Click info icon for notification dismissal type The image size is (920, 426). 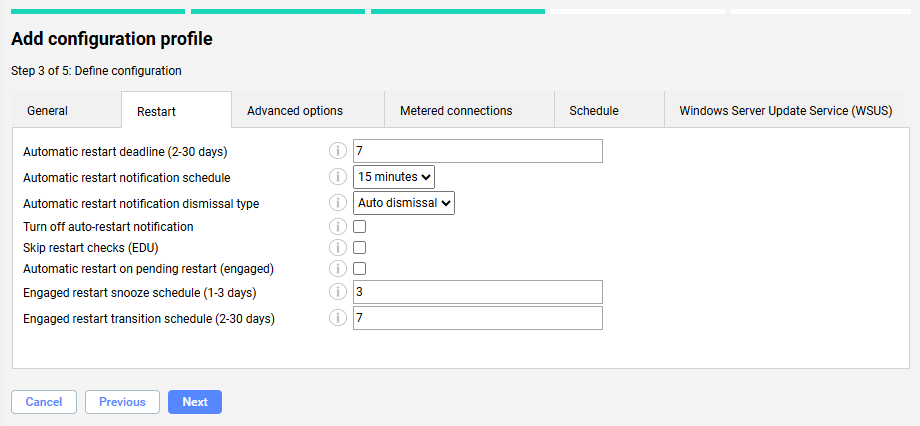[338, 203]
